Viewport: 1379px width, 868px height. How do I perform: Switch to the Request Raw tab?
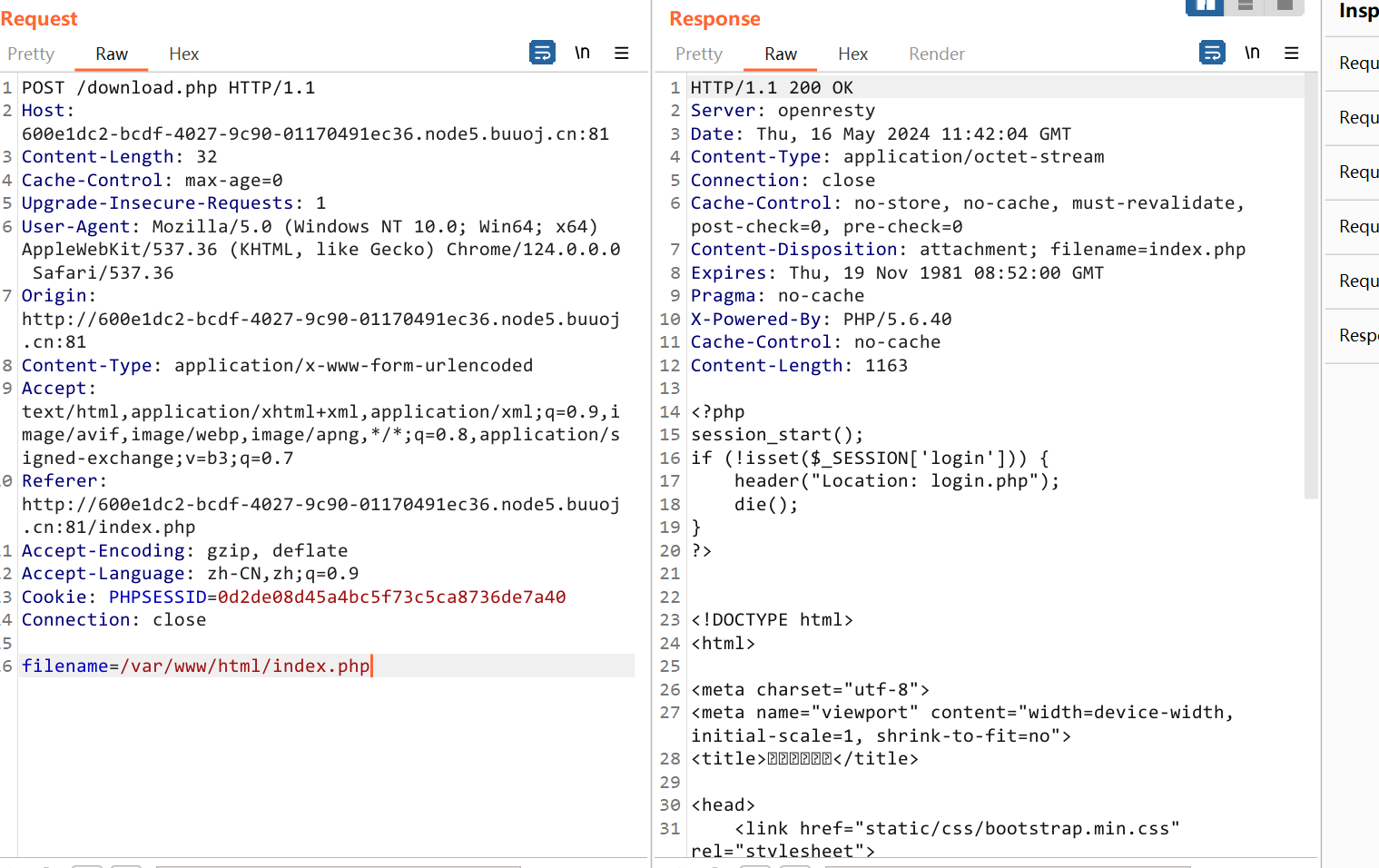coord(112,54)
